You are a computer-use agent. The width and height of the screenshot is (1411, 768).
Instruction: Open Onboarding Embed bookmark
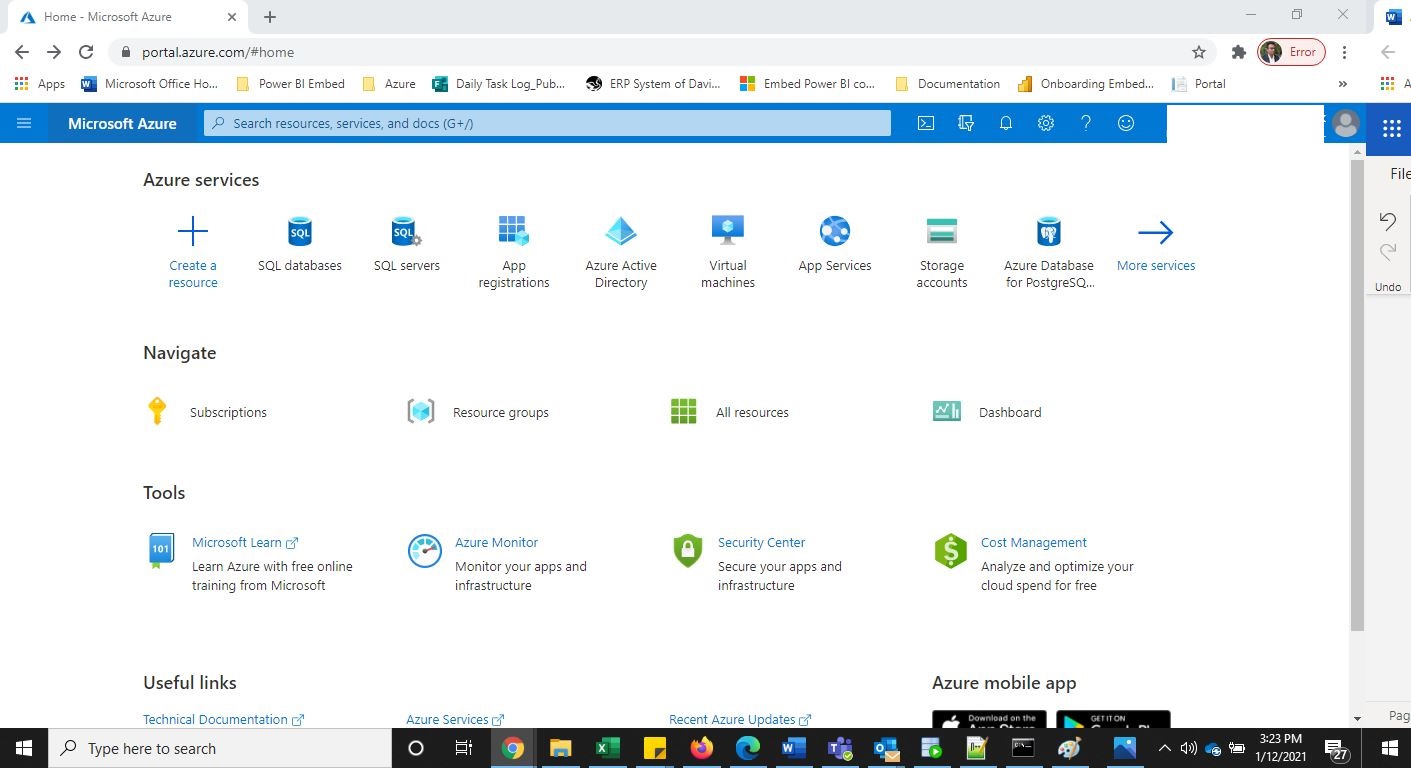tap(1086, 84)
